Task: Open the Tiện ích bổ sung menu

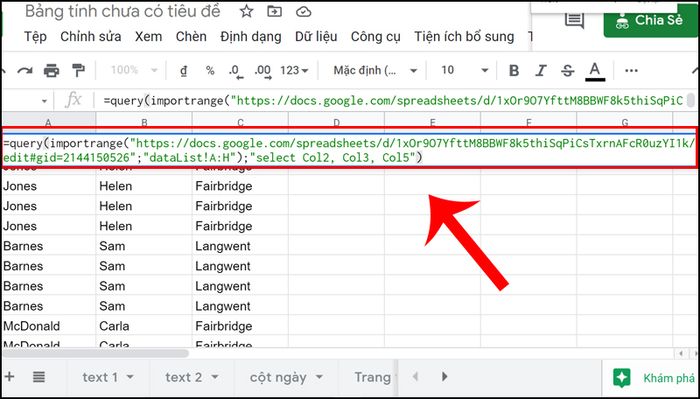Action: 464,37
